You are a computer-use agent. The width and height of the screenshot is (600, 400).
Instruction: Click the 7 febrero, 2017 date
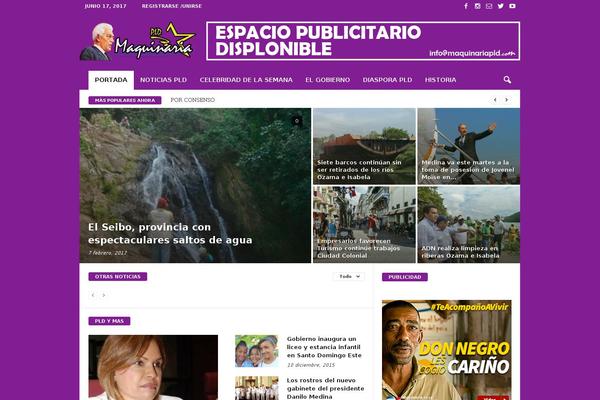107,253
